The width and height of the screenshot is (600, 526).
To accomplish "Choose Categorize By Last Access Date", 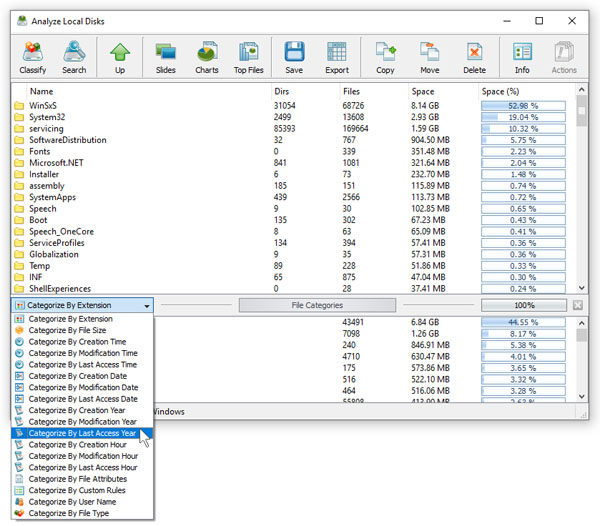I will point(82,399).
